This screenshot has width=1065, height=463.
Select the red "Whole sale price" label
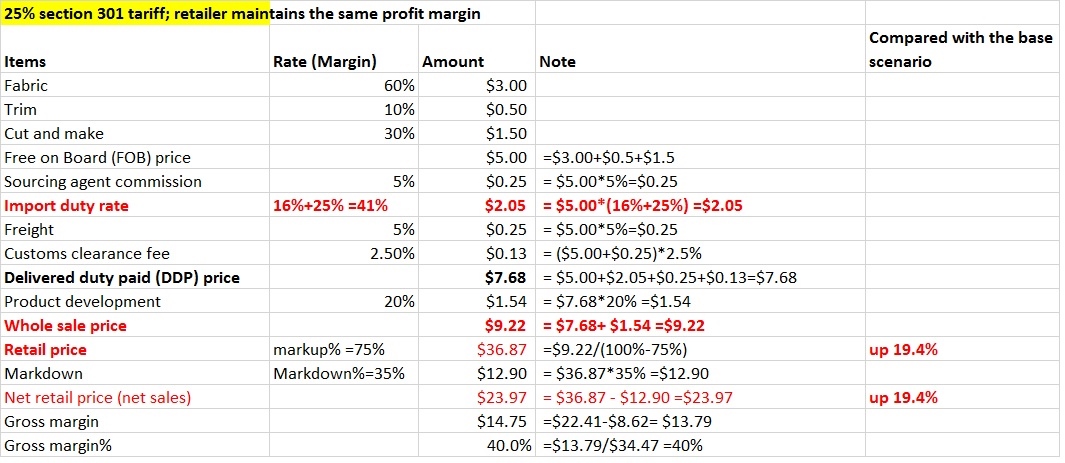coord(66,326)
